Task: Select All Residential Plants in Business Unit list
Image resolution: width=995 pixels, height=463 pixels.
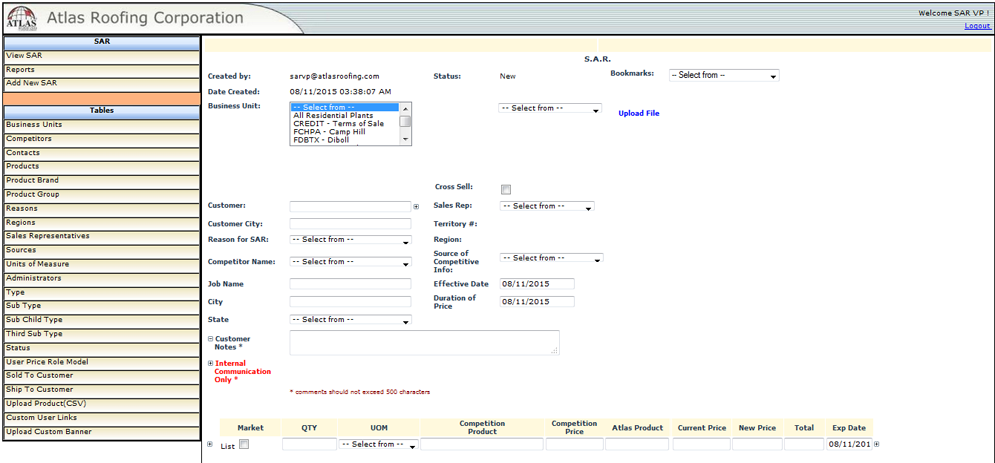Action: click(345, 115)
